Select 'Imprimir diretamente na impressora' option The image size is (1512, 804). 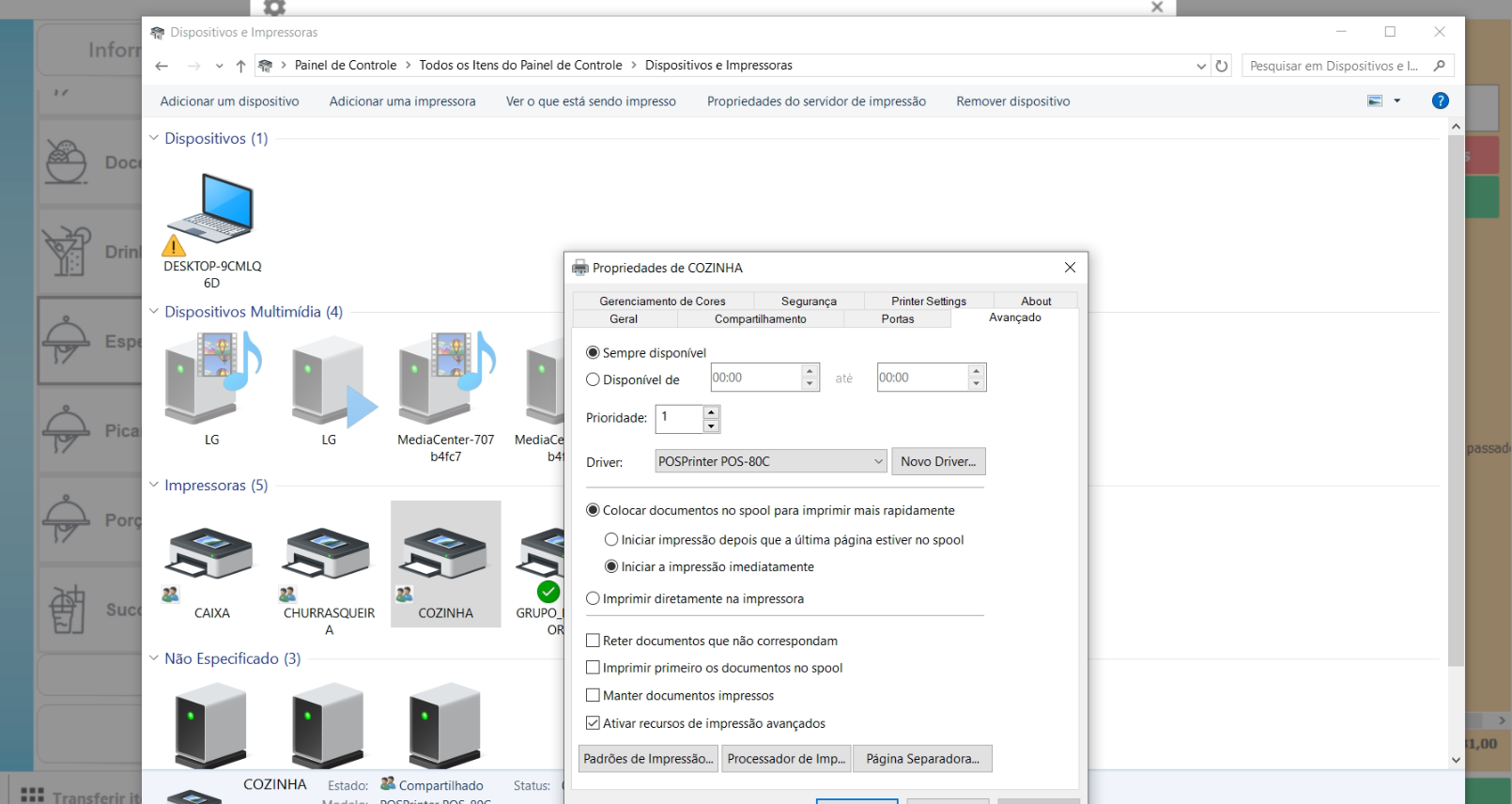tap(593, 599)
